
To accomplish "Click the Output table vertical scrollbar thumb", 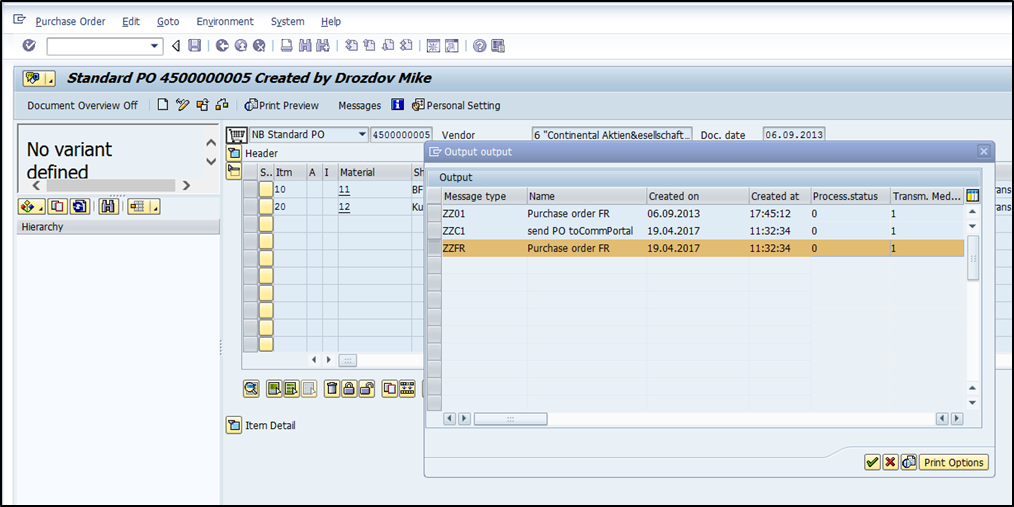I will (973, 257).
